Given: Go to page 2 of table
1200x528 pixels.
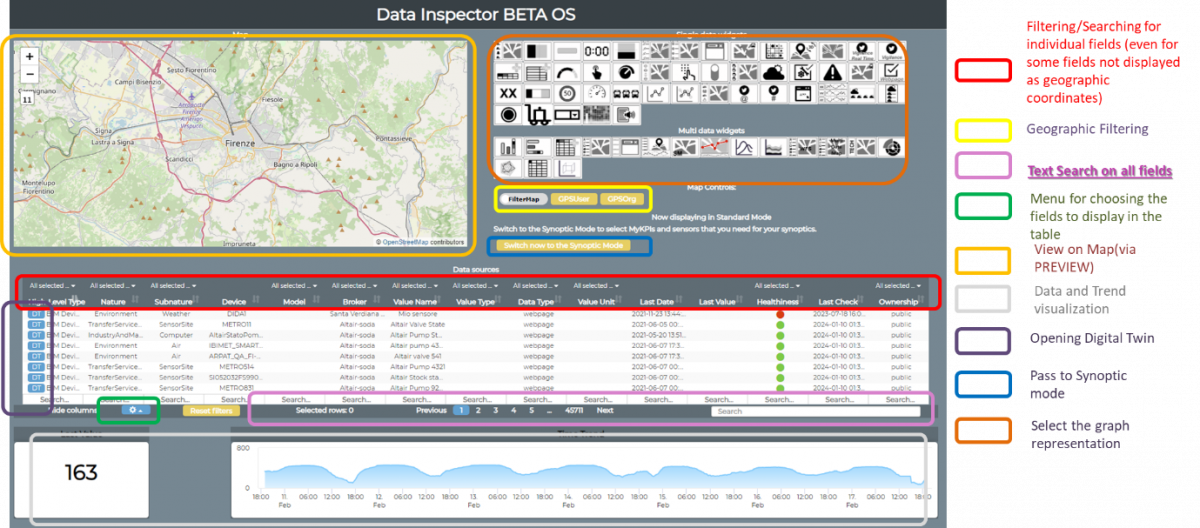Looking at the screenshot, I should (x=478, y=410).
